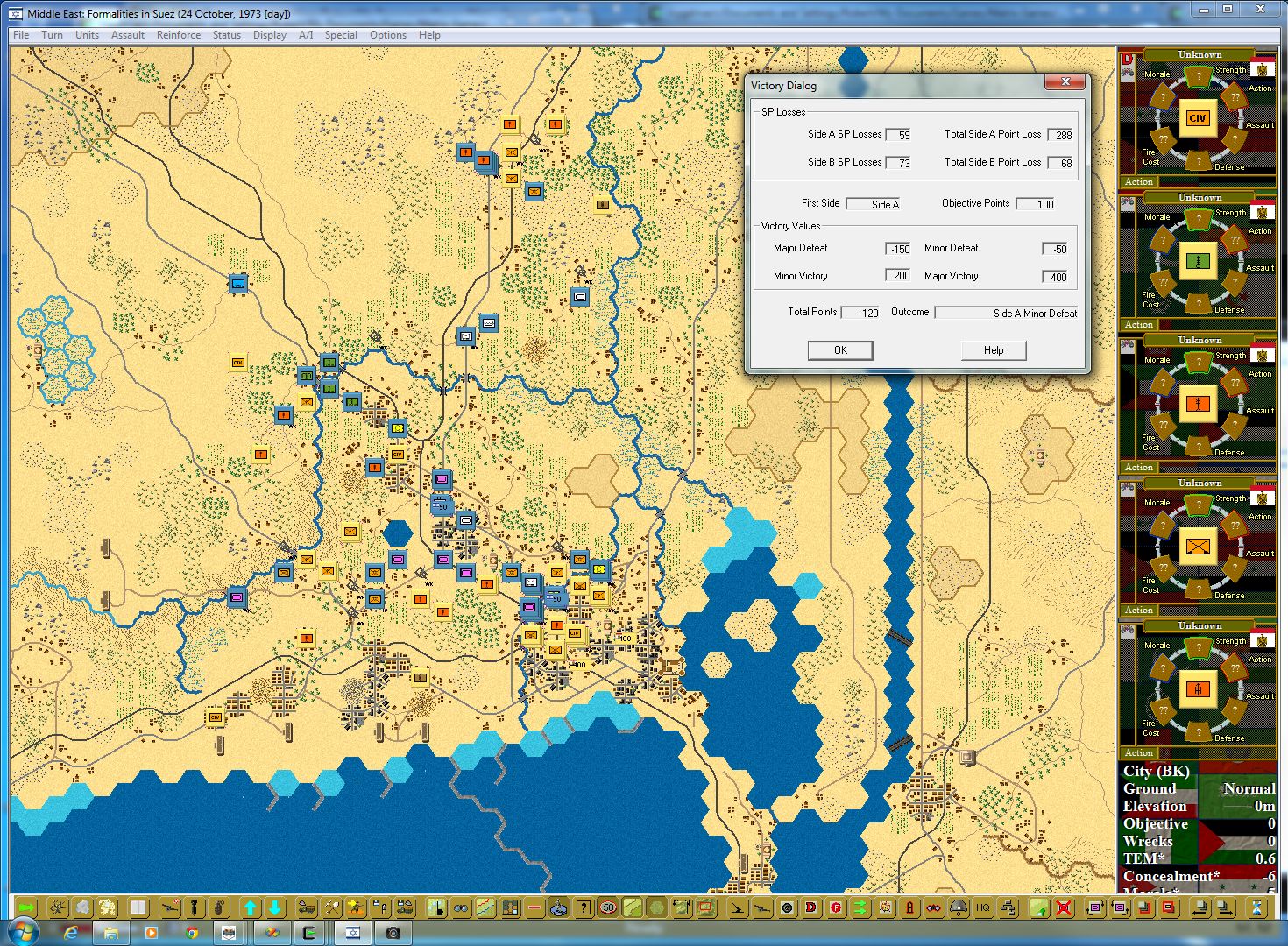This screenshot has width=1288, height=946.
Task: Select the pick and shovel toolbar icon
Action: (332, 907)
